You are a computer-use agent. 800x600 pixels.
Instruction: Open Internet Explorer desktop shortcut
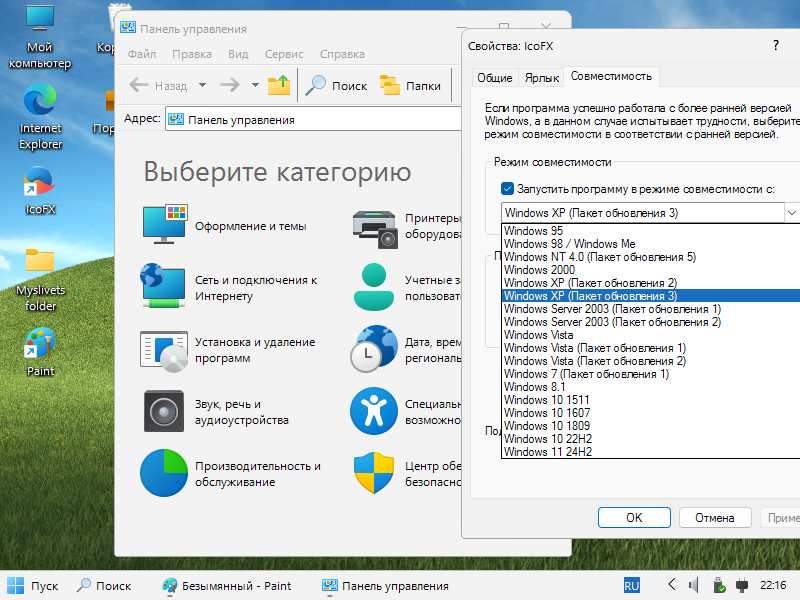pyautogui.click(x=40, y=117)
